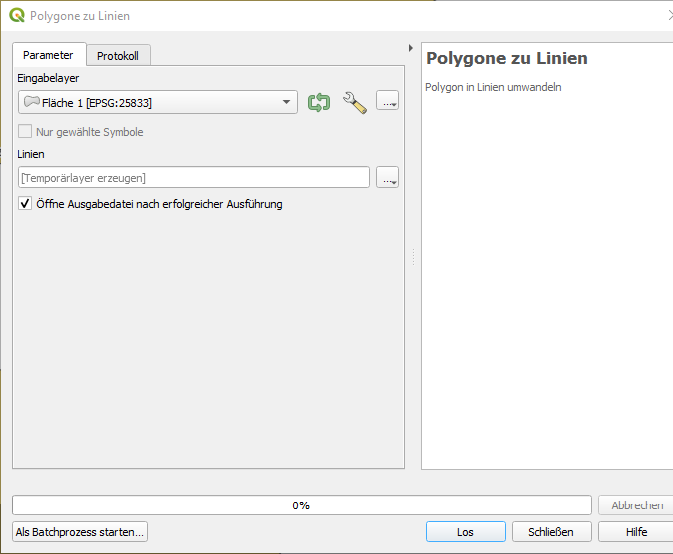The height and width of the screenshot is (554, 673).
Task: Click the Schließen button
Action: [551, 532]
